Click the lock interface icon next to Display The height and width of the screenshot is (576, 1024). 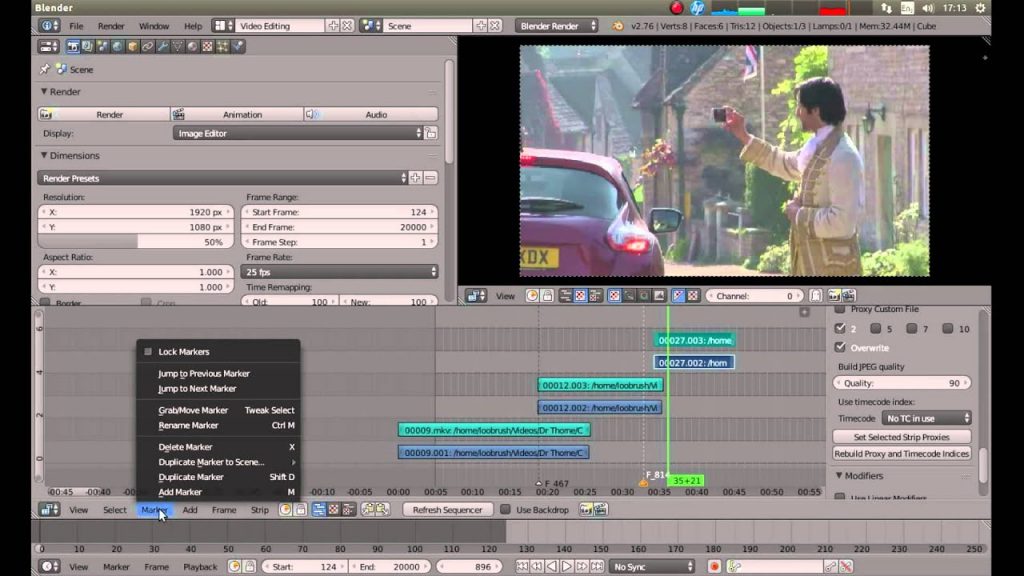[431, 133]
